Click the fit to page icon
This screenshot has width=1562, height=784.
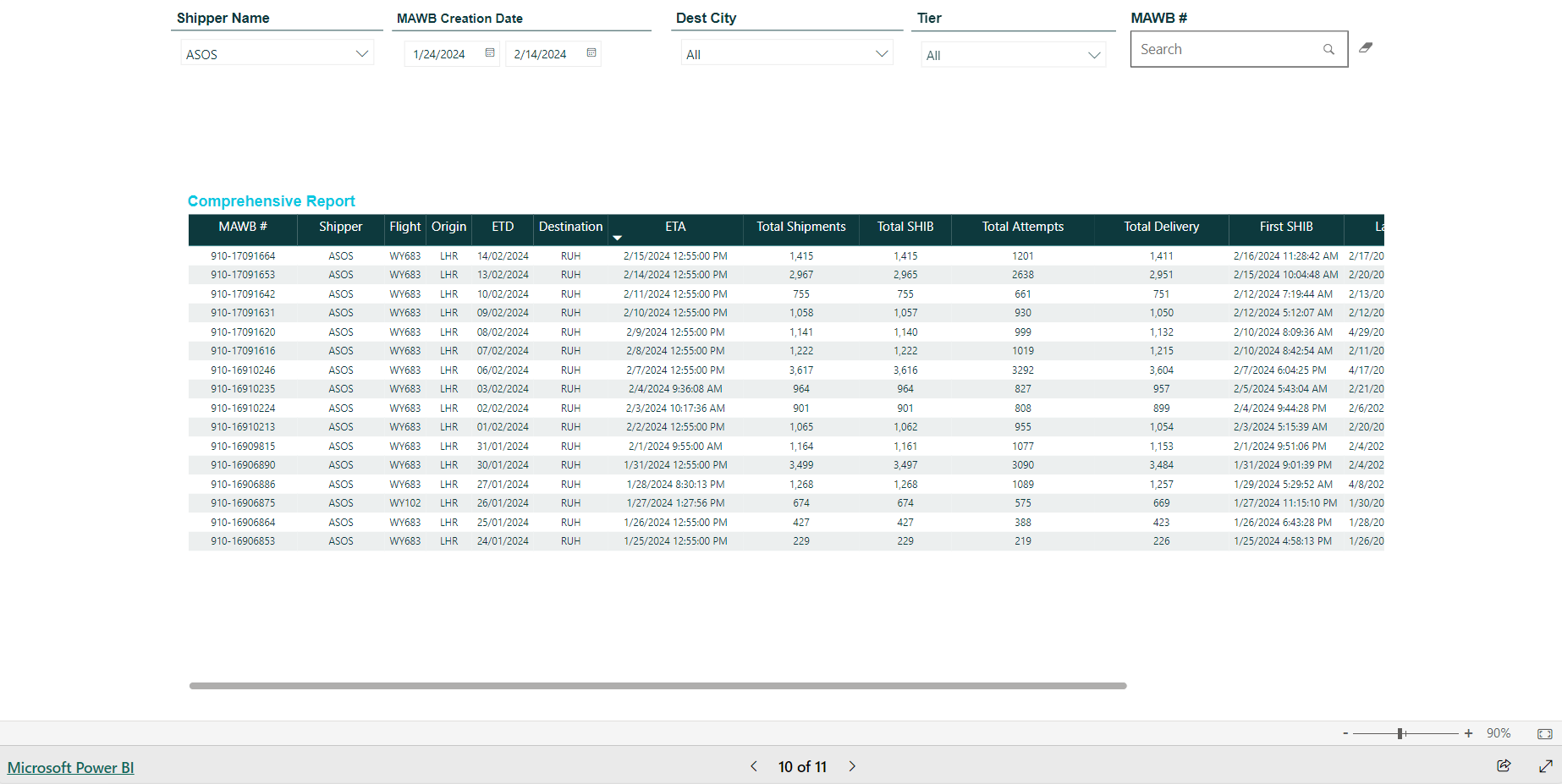click(x=1544, y=733)
